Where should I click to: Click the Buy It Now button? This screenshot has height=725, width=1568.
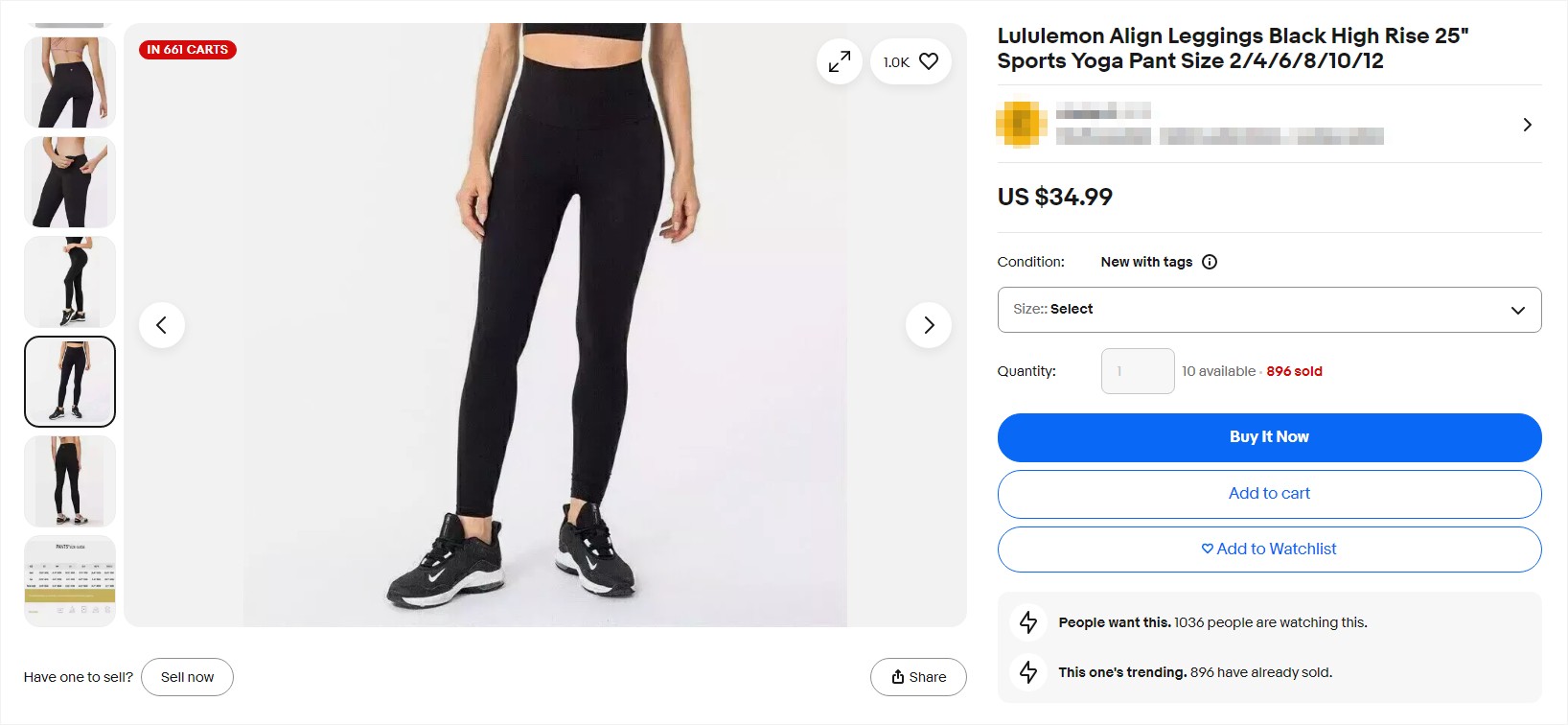1269,437
